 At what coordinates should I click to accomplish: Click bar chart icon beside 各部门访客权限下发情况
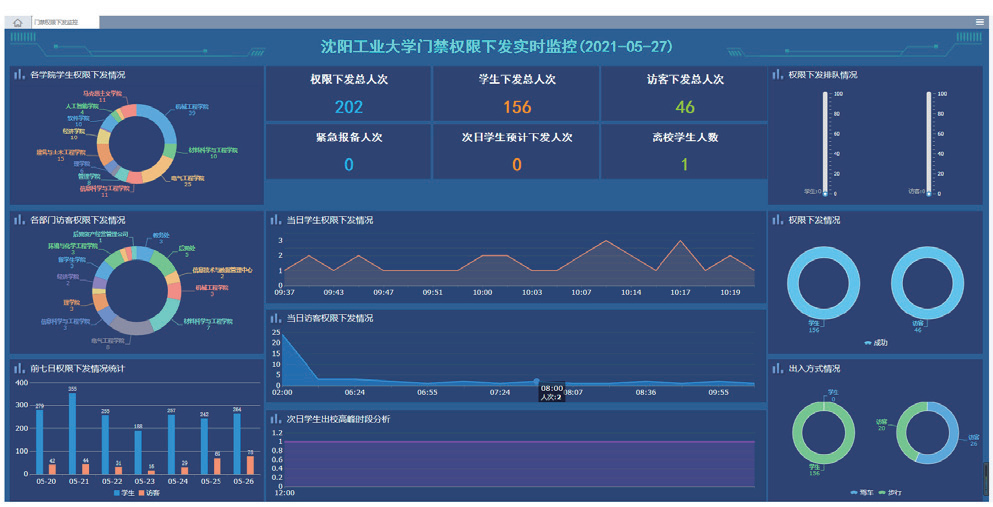(x=19, y=220)
